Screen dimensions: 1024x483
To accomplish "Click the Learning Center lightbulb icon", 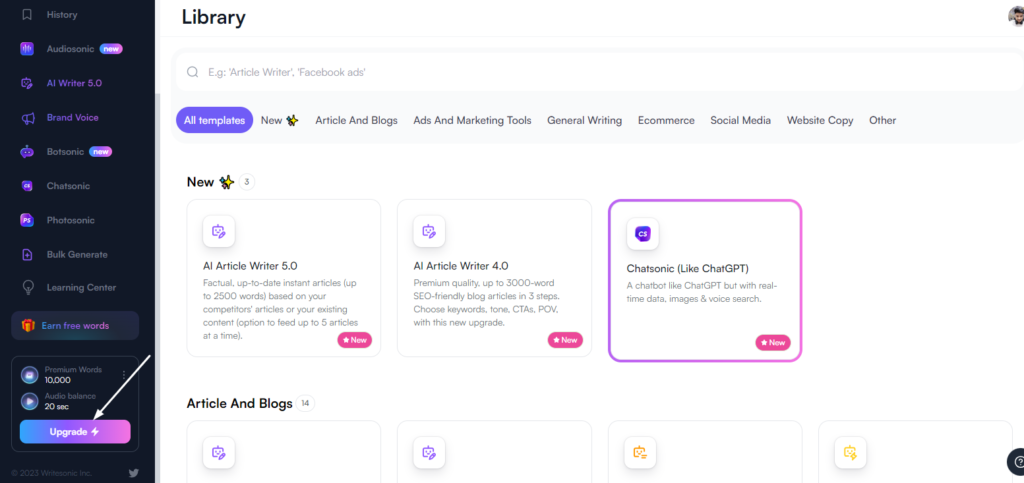I will [x=27, y=288].
